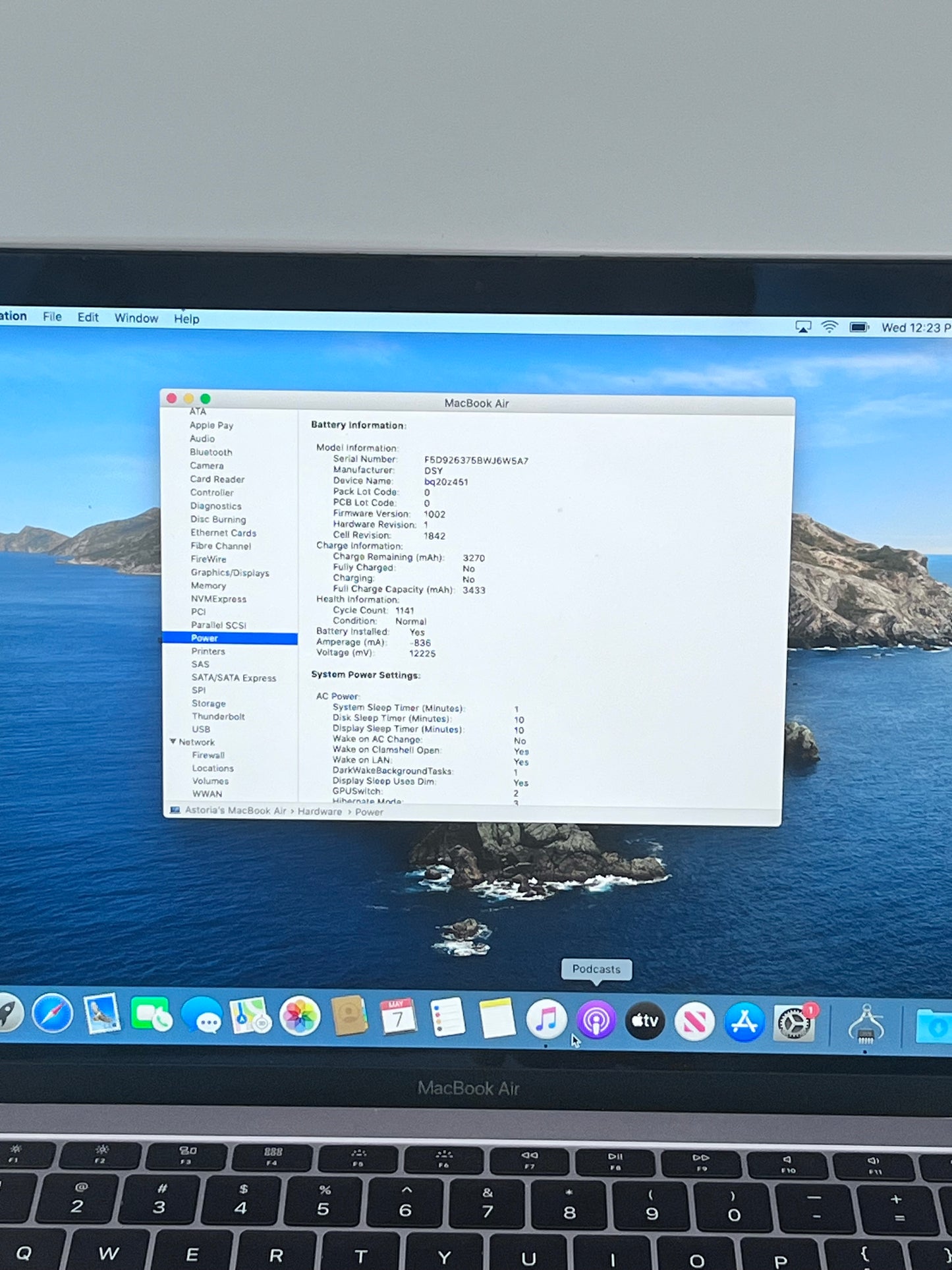Screen dimensions: 952x1270
Task: Select Disc Burning in the sidebar
Action: click(218, 519)
